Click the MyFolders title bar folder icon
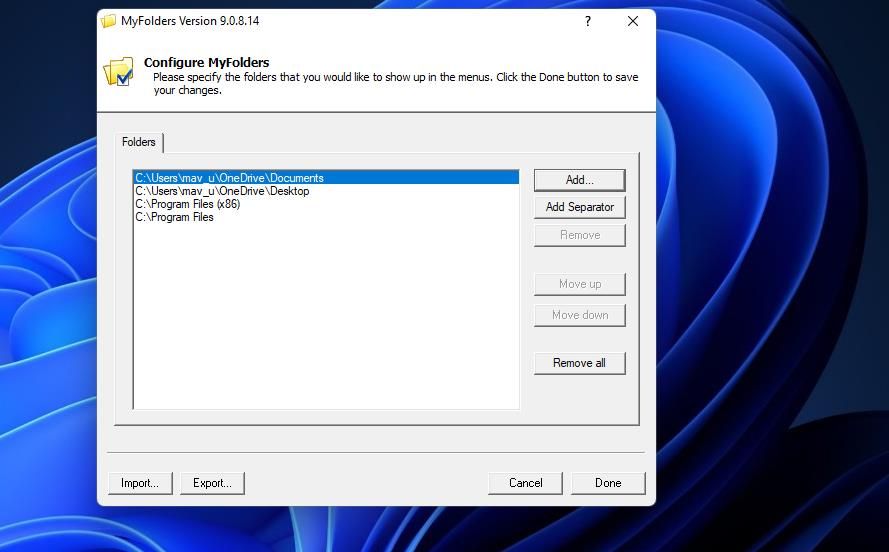Image resolution: width=889 pixels, height=552 pixels. tap(108, 21)
